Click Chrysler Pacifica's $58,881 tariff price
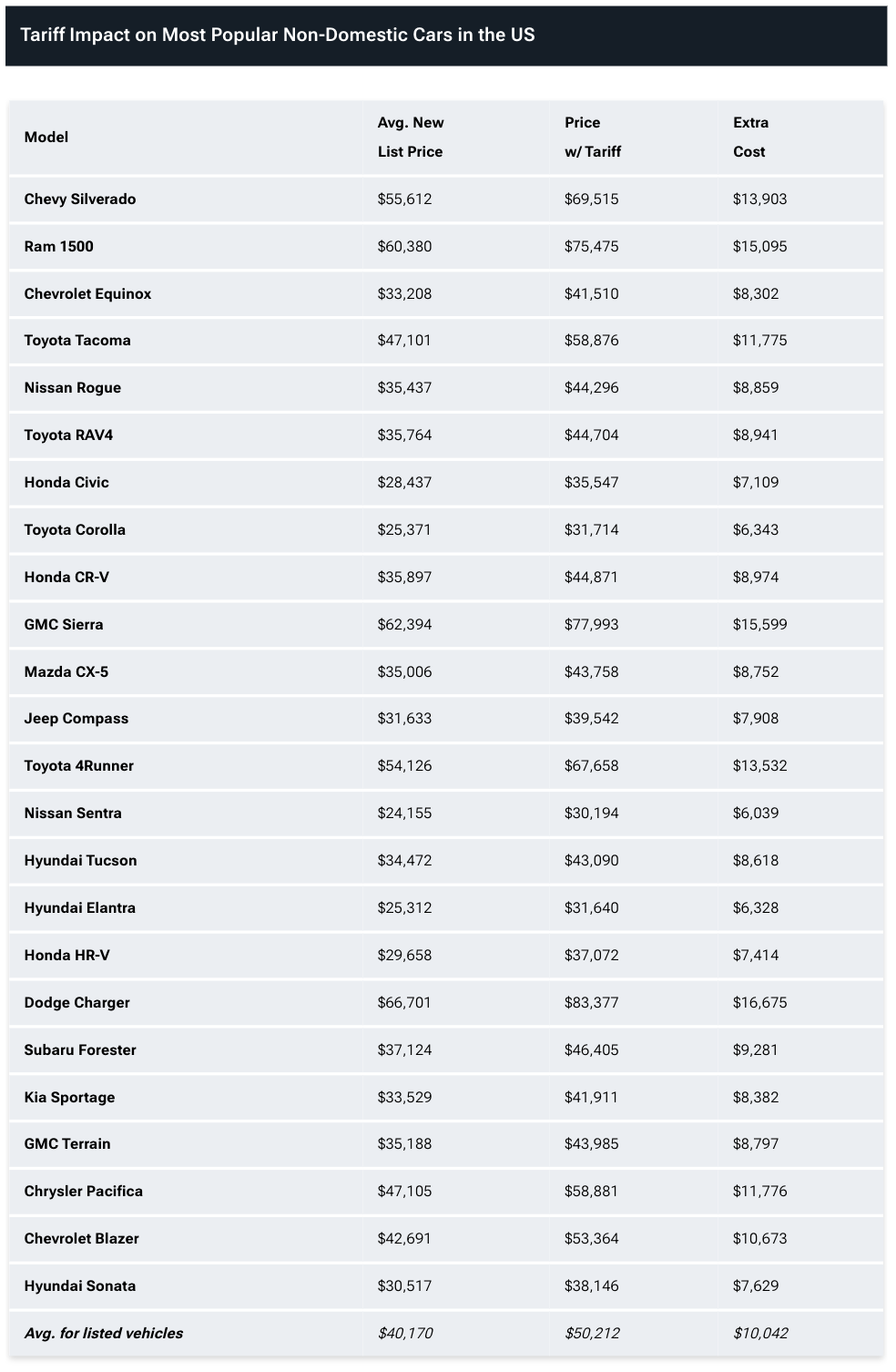Viewport: 896px width, 1372px height. [591, 1191]
